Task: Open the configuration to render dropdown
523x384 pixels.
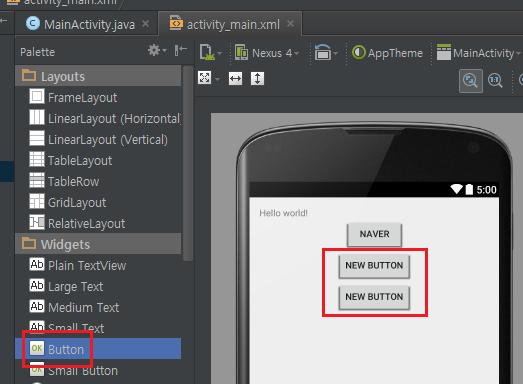Action: [210, 53]
